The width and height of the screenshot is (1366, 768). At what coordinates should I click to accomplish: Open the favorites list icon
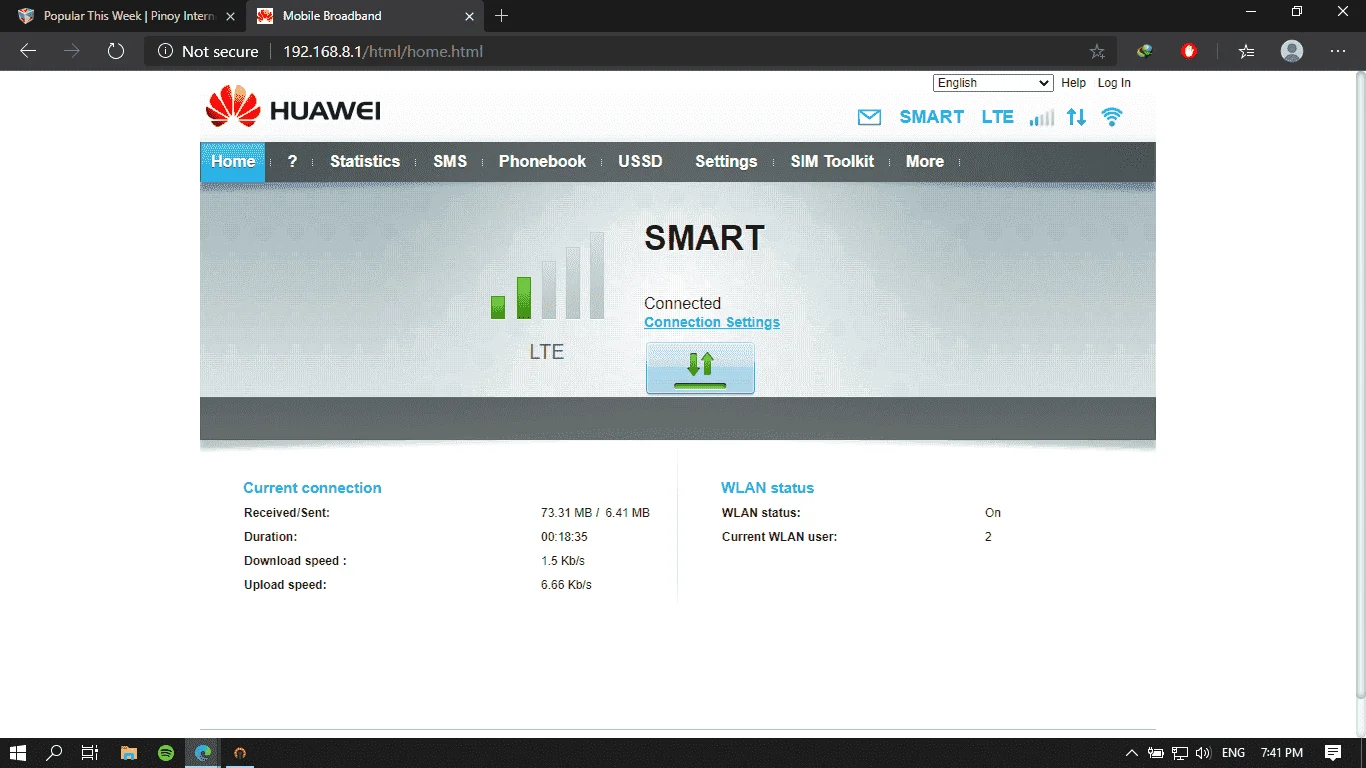1246,51
